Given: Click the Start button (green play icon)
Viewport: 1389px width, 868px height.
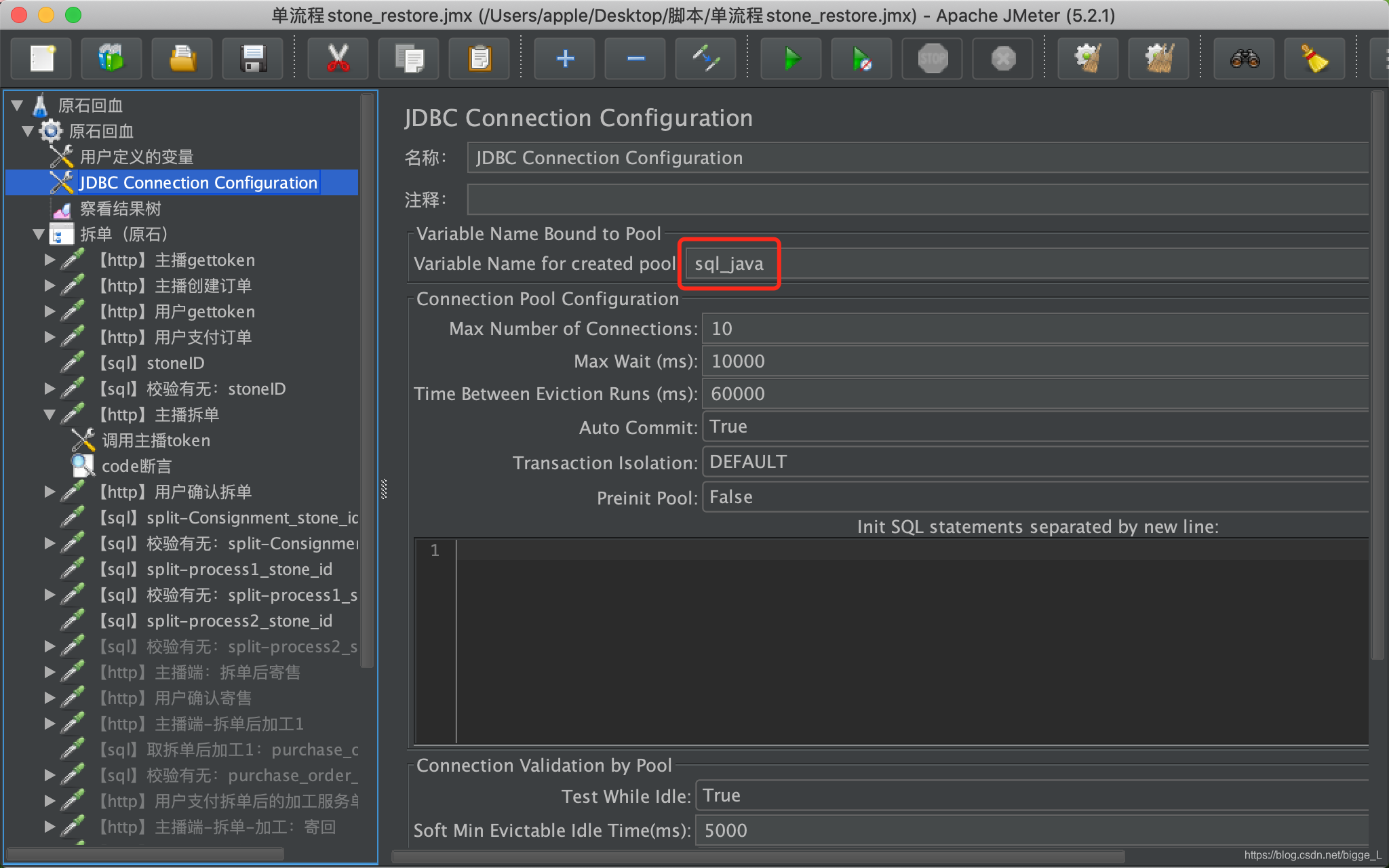Looking at the screenshot, I should (x=792, y=60).
